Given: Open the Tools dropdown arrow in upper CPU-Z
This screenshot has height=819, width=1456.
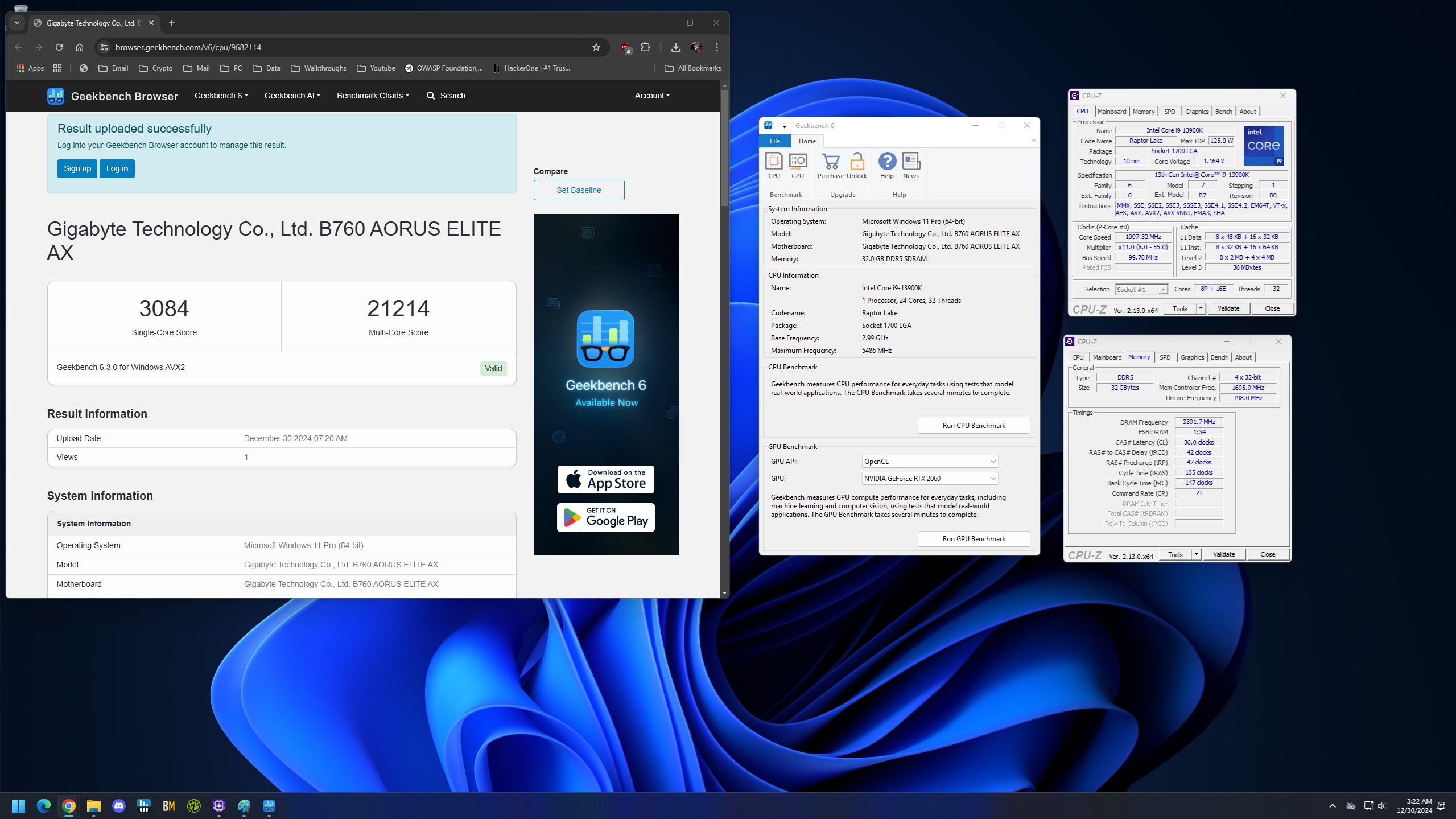Looking at the screenshot, I should point(1201,308).
